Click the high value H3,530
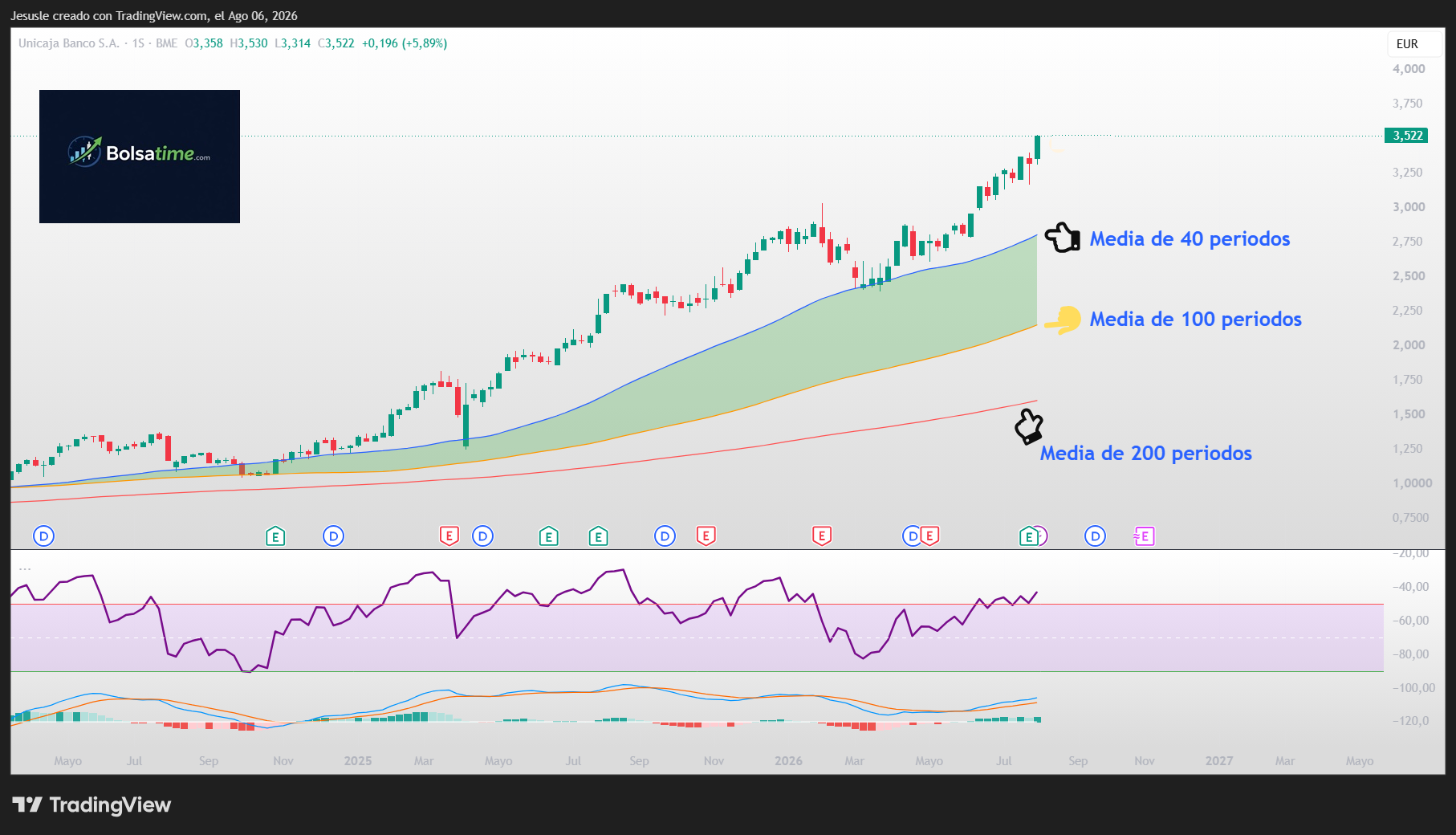The image size is (1456, 835). pyautogui.click(x=249, y=43)
